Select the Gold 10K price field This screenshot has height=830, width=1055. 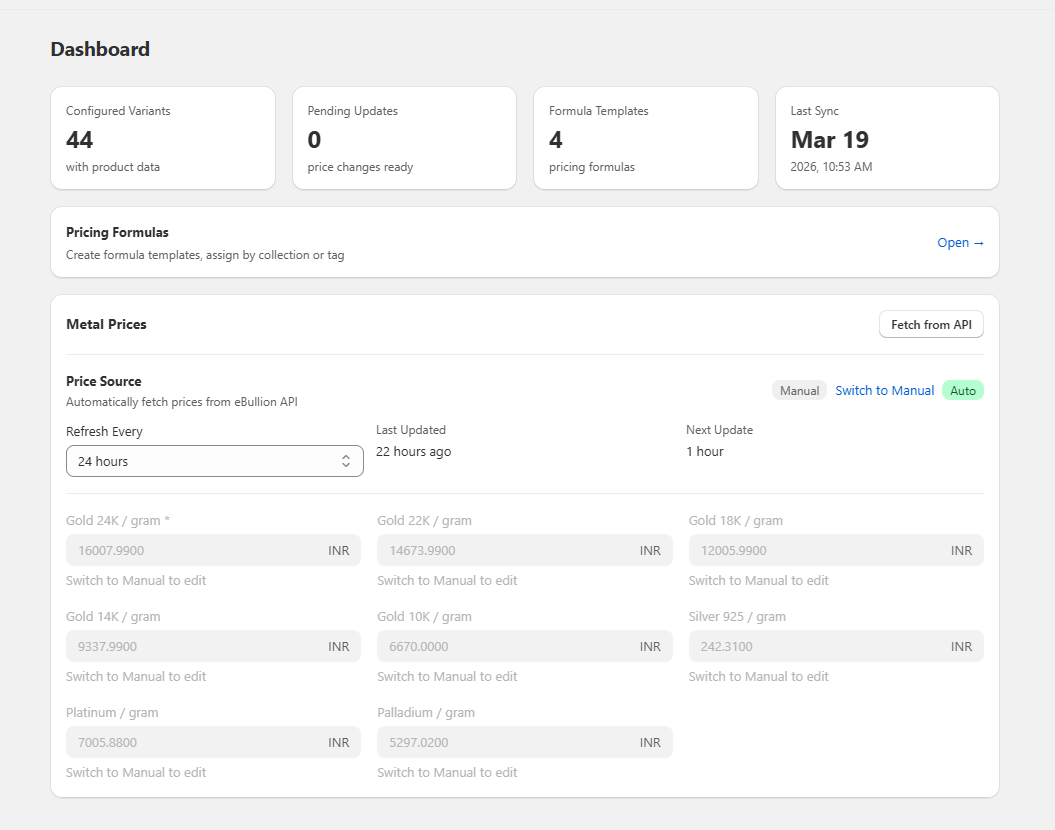click(524, 646)
